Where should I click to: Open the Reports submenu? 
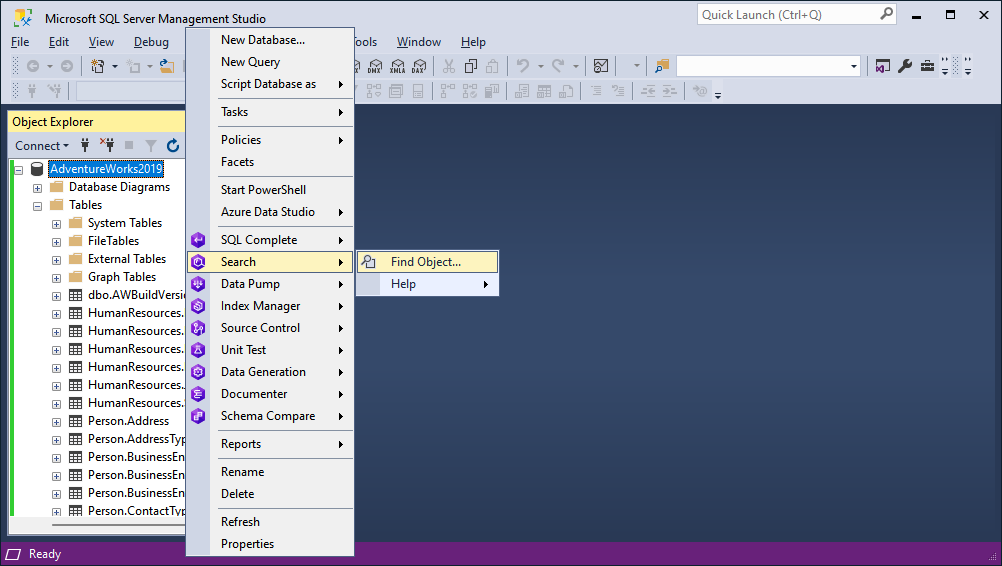coord(270,444)
